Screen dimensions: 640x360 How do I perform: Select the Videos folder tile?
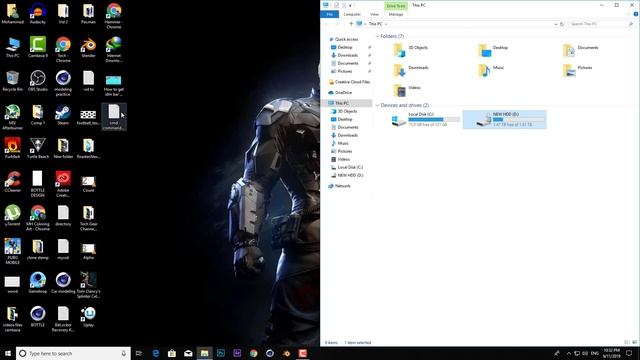point(407,90)
